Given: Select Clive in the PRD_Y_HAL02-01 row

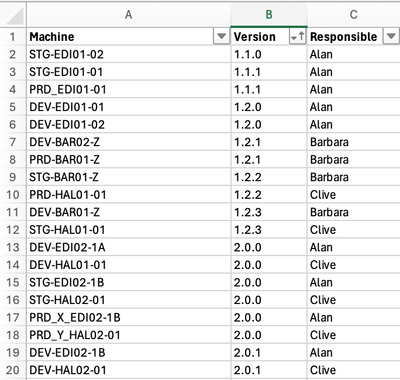Looking at the screenshot, I should click(354, 335).
